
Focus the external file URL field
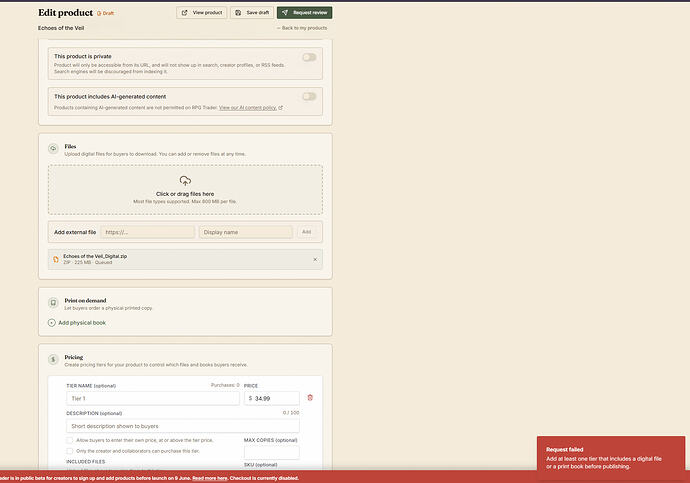pyautogui.click(x=147, y=232)
